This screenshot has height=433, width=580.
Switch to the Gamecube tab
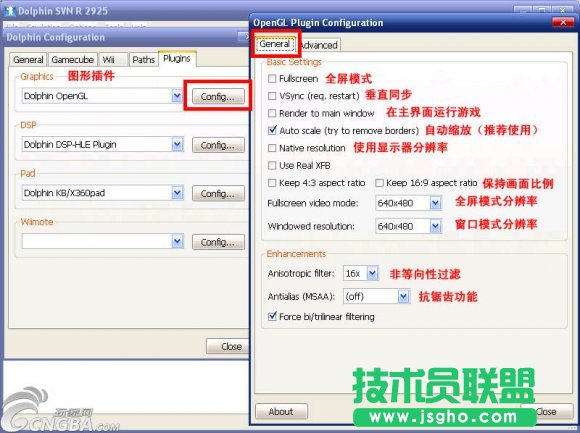72,60
